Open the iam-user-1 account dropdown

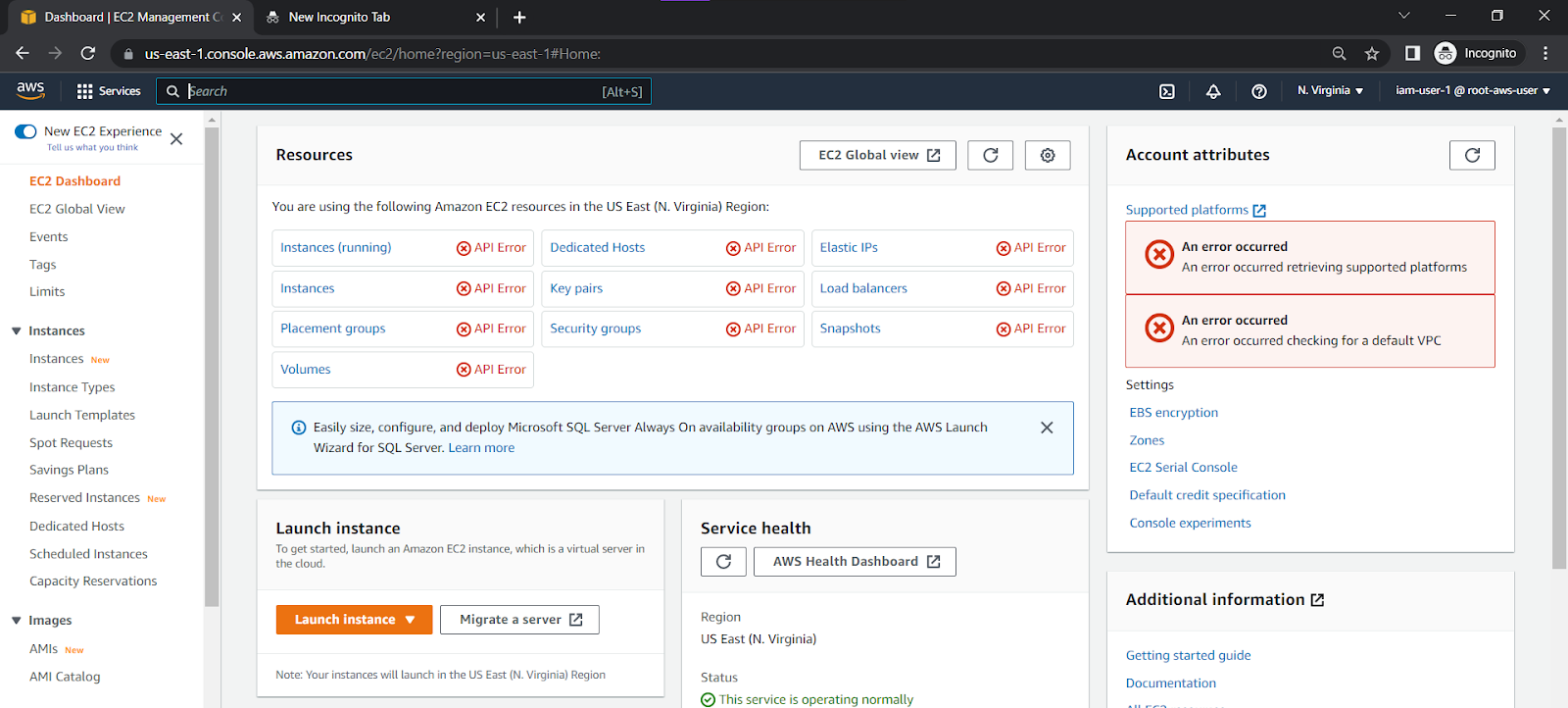click(1473, 90)
